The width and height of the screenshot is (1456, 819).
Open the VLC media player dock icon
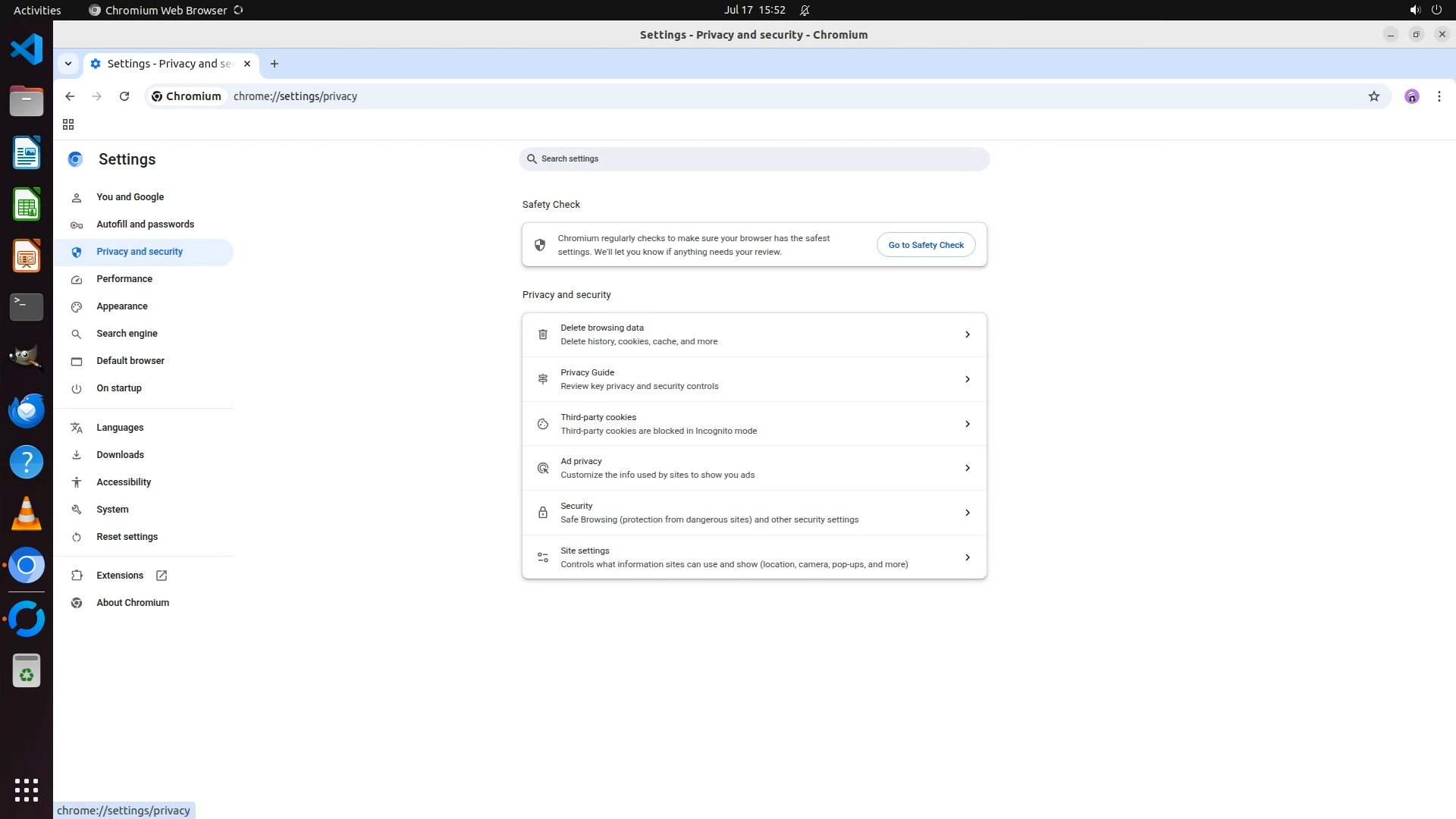tap(27, 514)
